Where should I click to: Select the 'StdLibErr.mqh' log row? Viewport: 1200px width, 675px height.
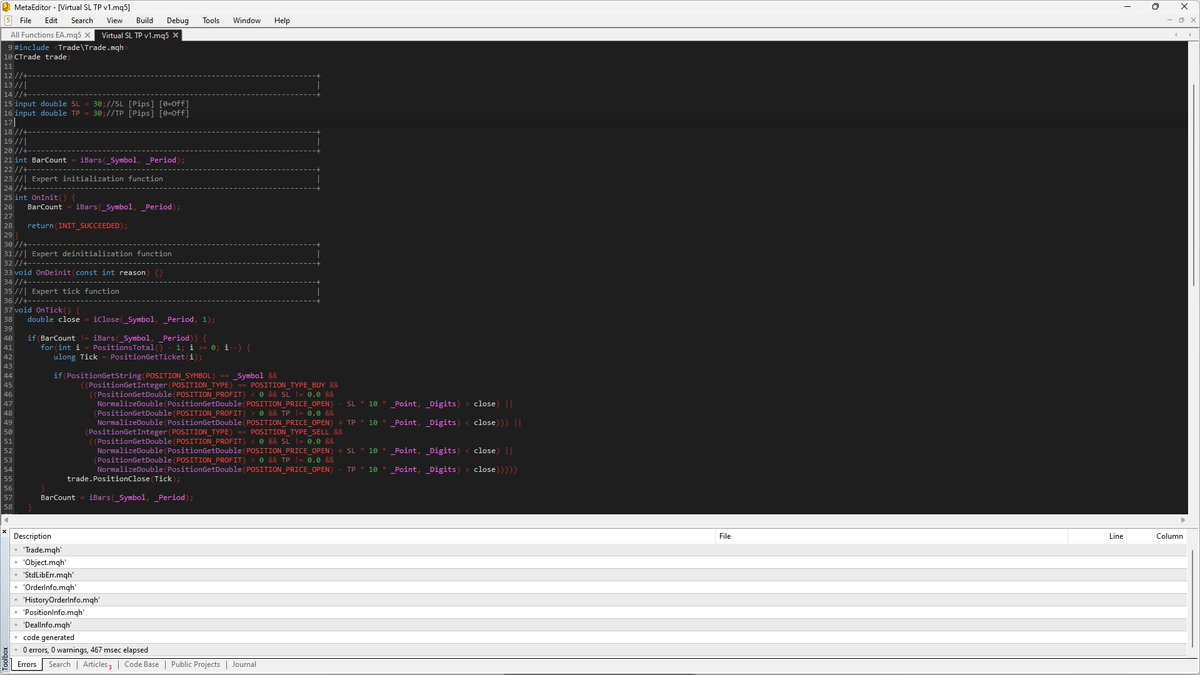click(598, 575)
